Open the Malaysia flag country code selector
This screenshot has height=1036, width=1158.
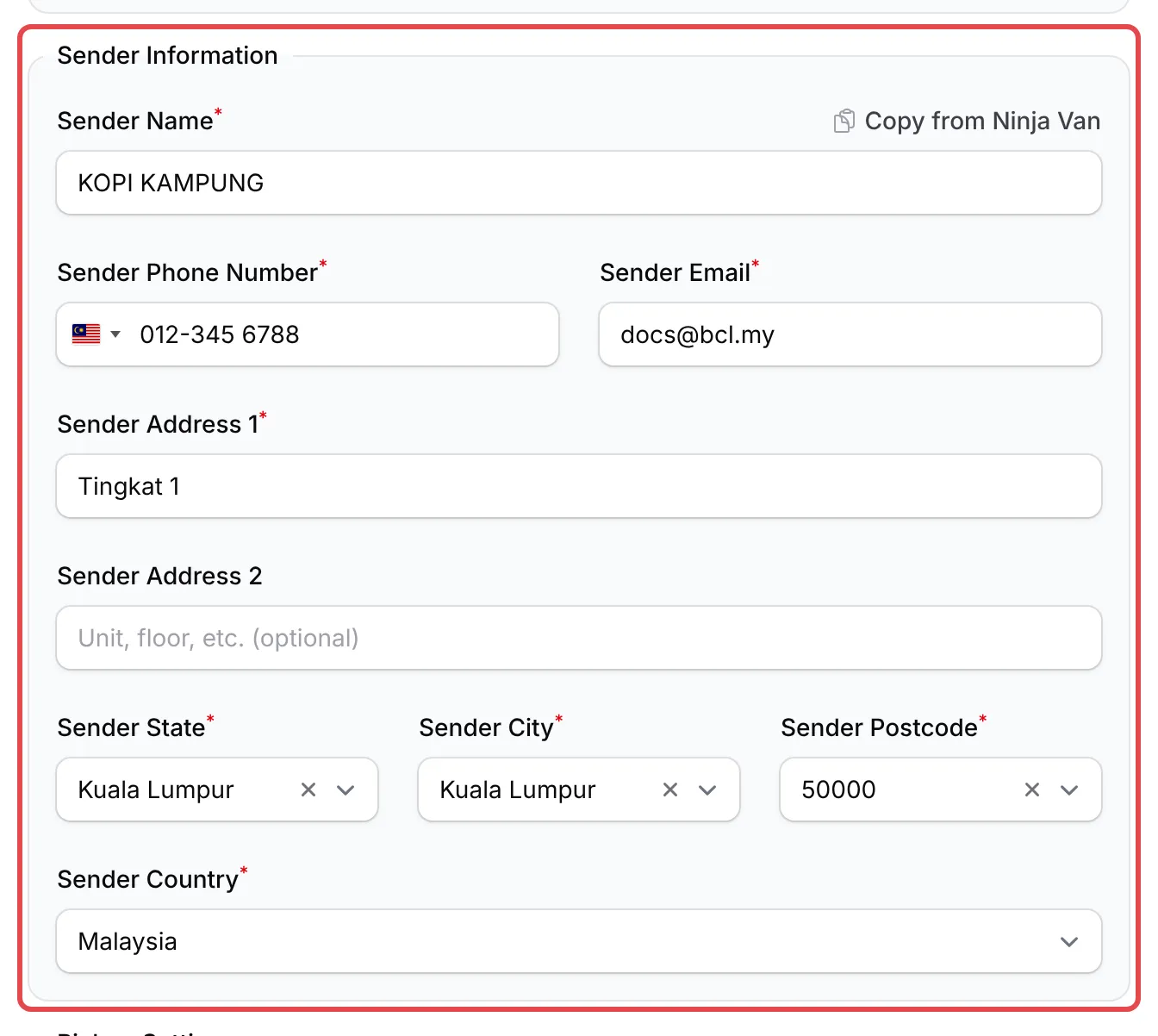point(96,334)
